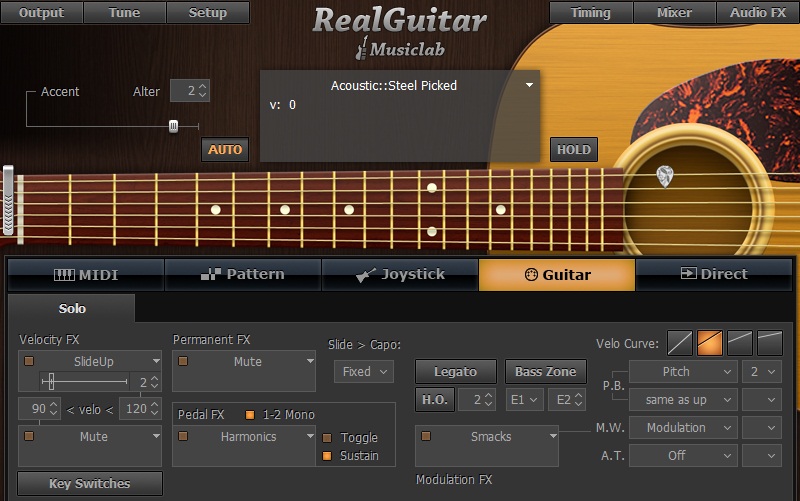Click the guitar pick over the soundhole
This screenshot has height=501, width=800.
[665, 177]
